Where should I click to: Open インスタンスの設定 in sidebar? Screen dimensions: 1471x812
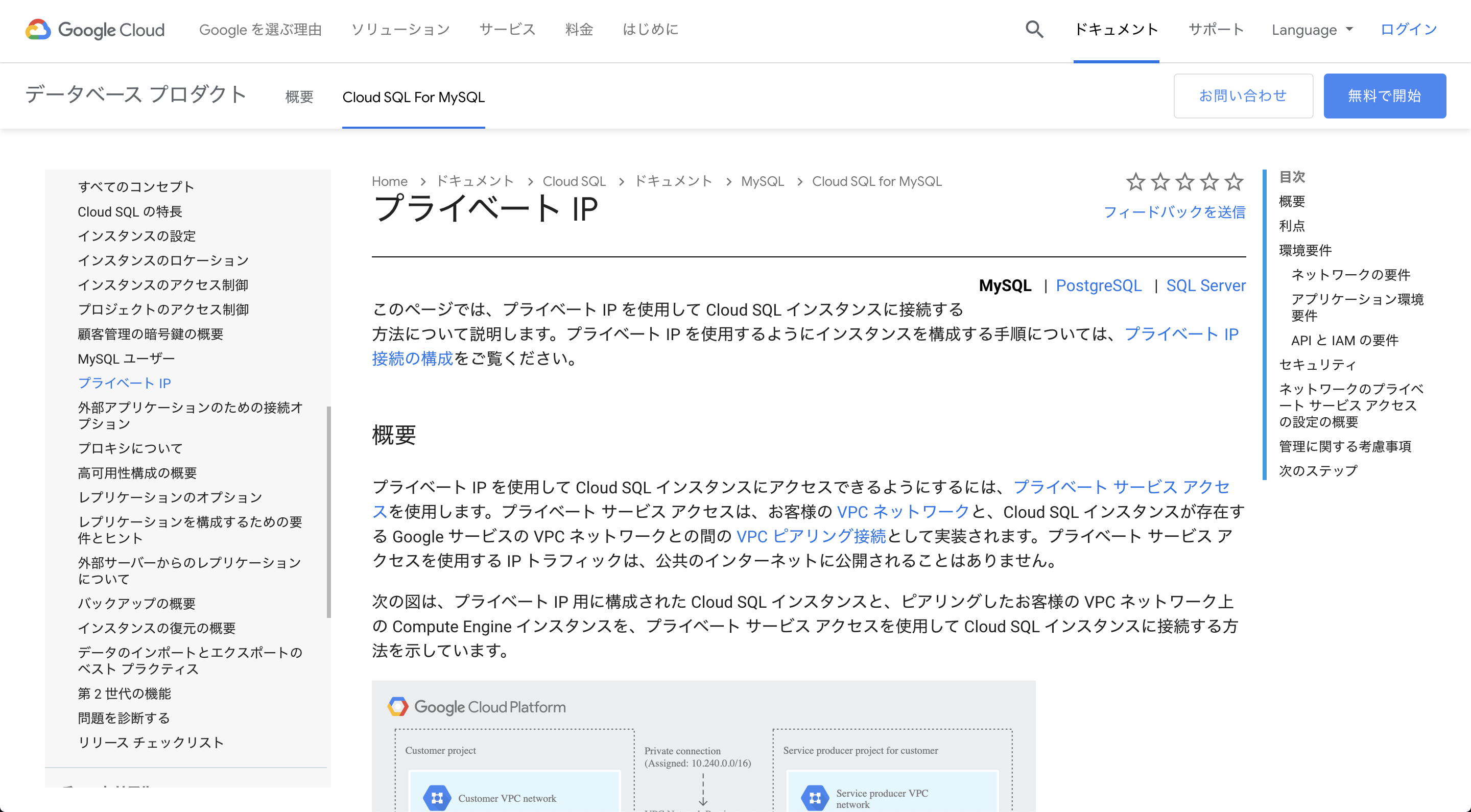pyautogui.click(x=136, y=236)
